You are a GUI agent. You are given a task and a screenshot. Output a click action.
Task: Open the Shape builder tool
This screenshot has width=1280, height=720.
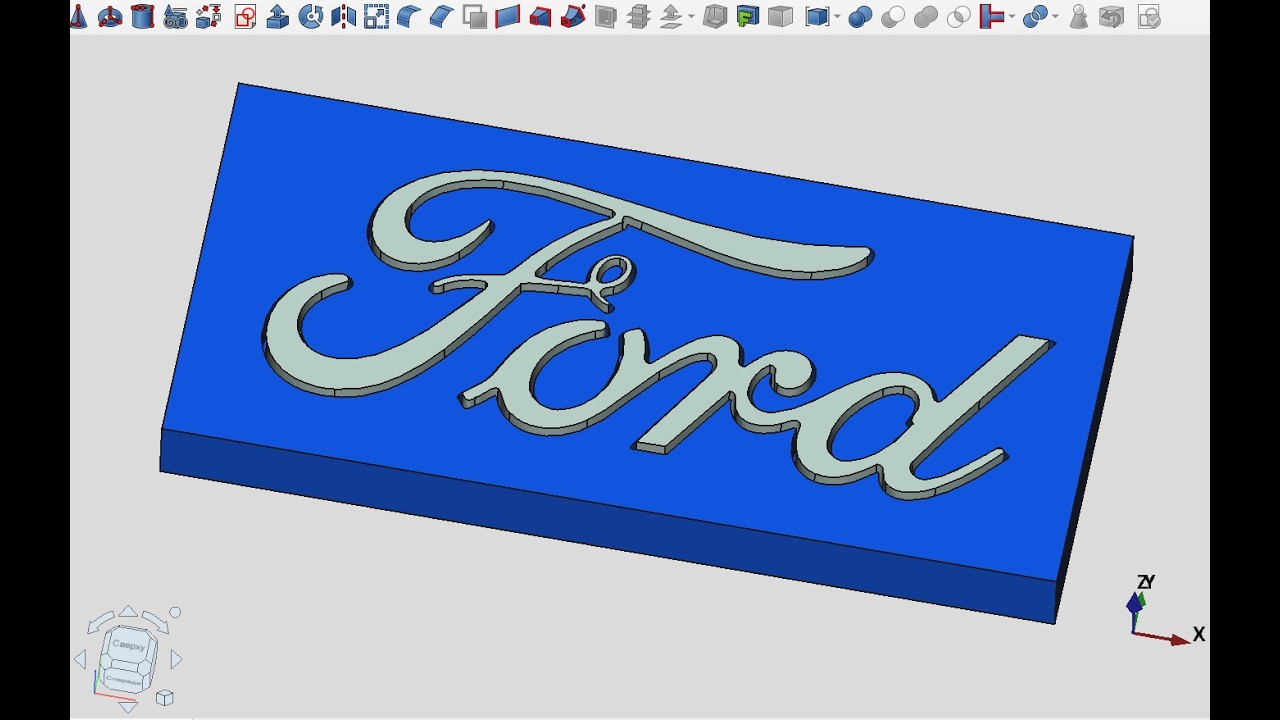pos(208,17)
